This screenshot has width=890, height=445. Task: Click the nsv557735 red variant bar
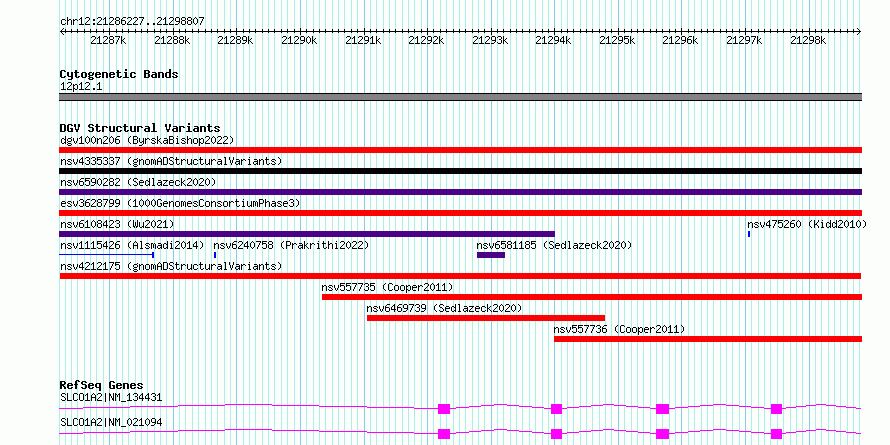point(592,297)
